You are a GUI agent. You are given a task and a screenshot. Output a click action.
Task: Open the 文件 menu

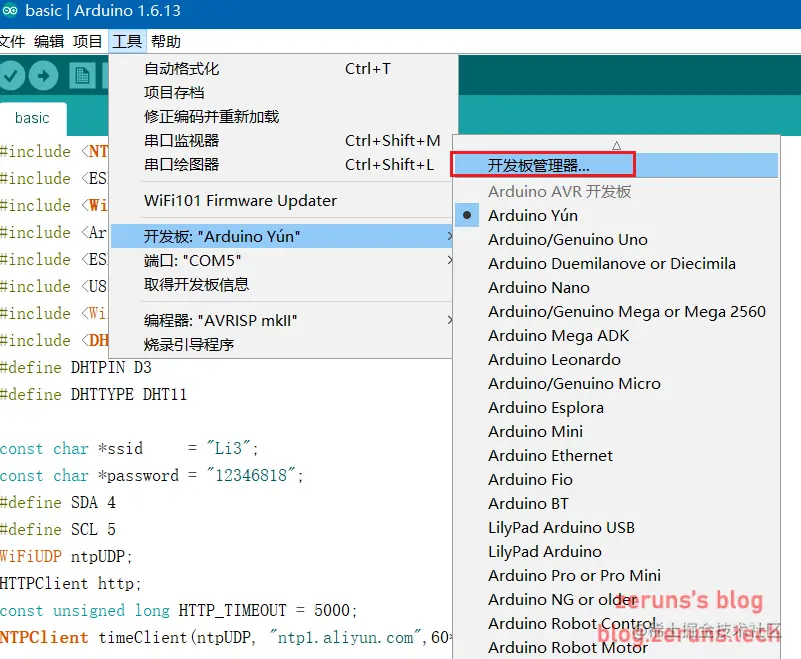tap(12, 41)
